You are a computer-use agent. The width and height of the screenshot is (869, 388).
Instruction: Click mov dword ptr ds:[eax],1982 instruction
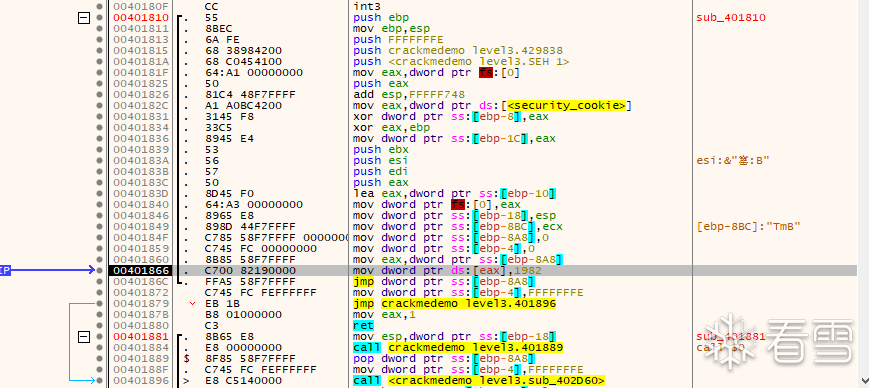click(x=447, y=270)
